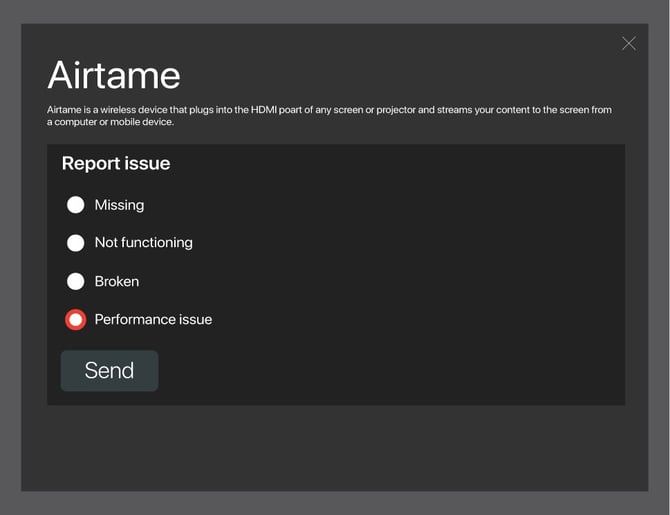Viewport: 670px width, 515px height.
Task: Click the "Performance issue" label text
Action: pyautogui.click(x=153, y=320)
